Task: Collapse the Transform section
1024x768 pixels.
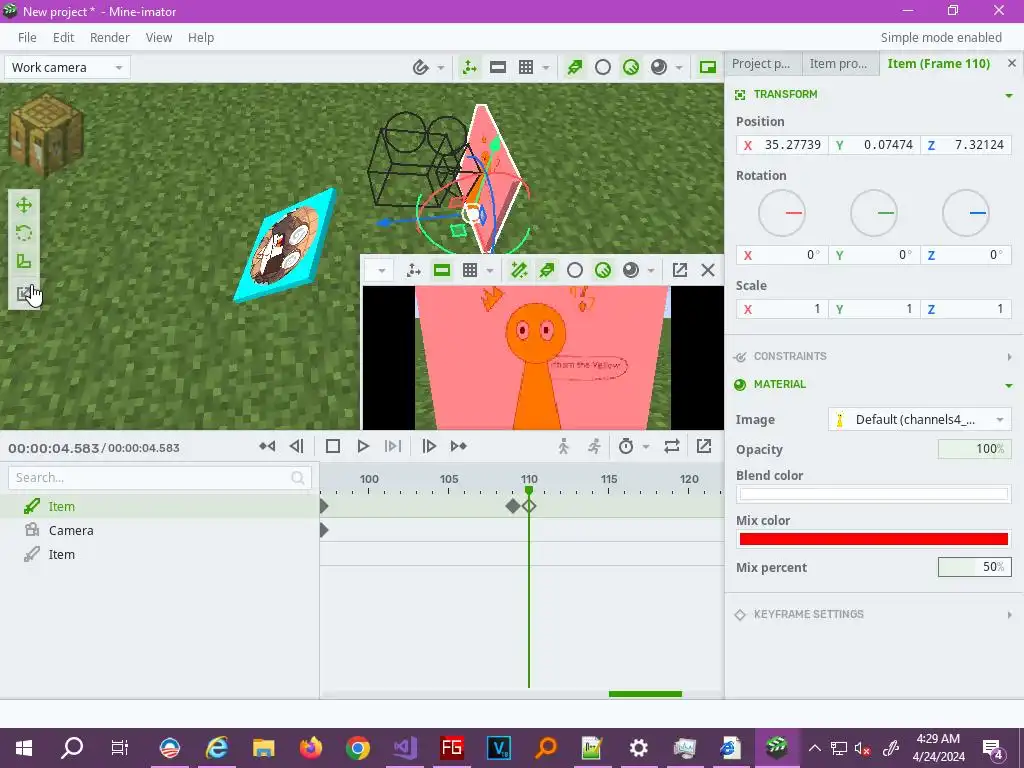Action: [1009, 95]
